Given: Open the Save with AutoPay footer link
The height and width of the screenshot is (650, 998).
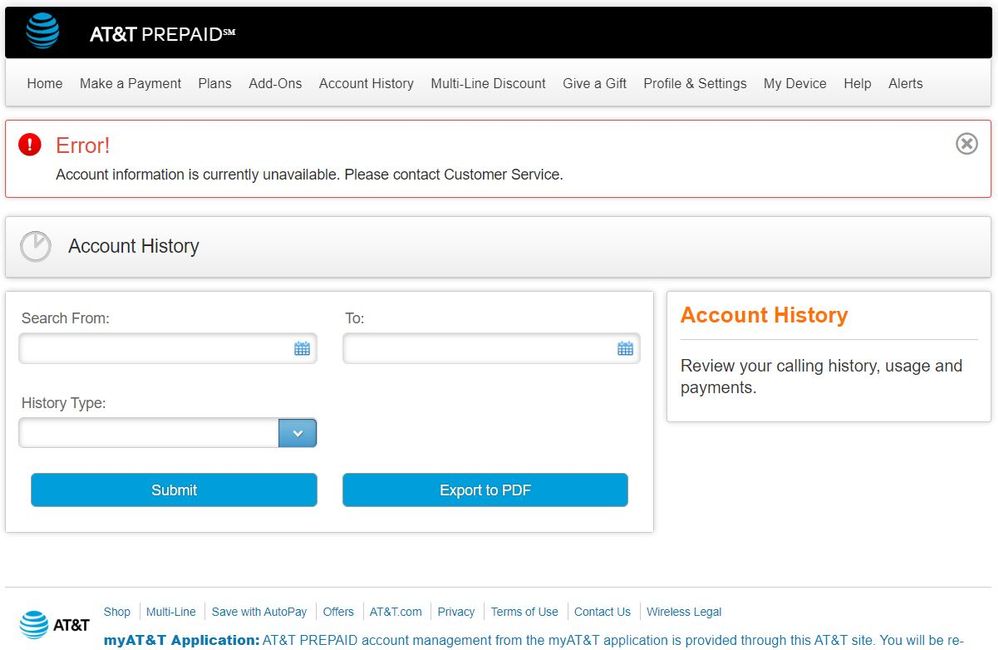Looking at the screenshot, I should 259,612.
